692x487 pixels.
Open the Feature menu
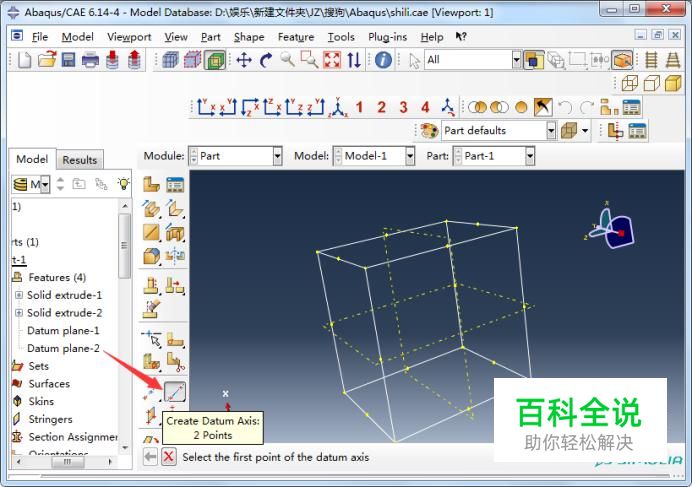(296, 37)
